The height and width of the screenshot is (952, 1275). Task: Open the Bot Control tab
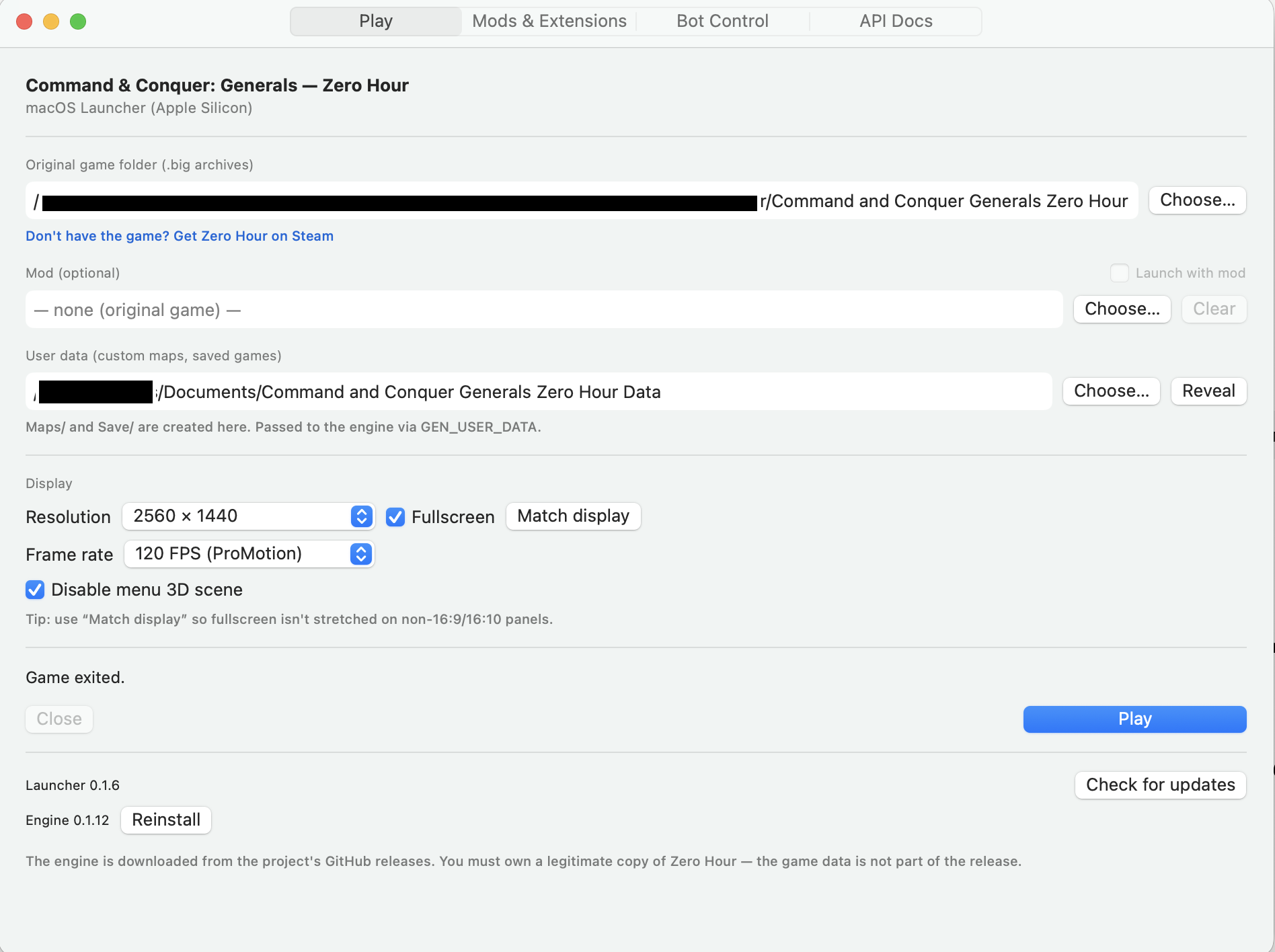point(722,21)
